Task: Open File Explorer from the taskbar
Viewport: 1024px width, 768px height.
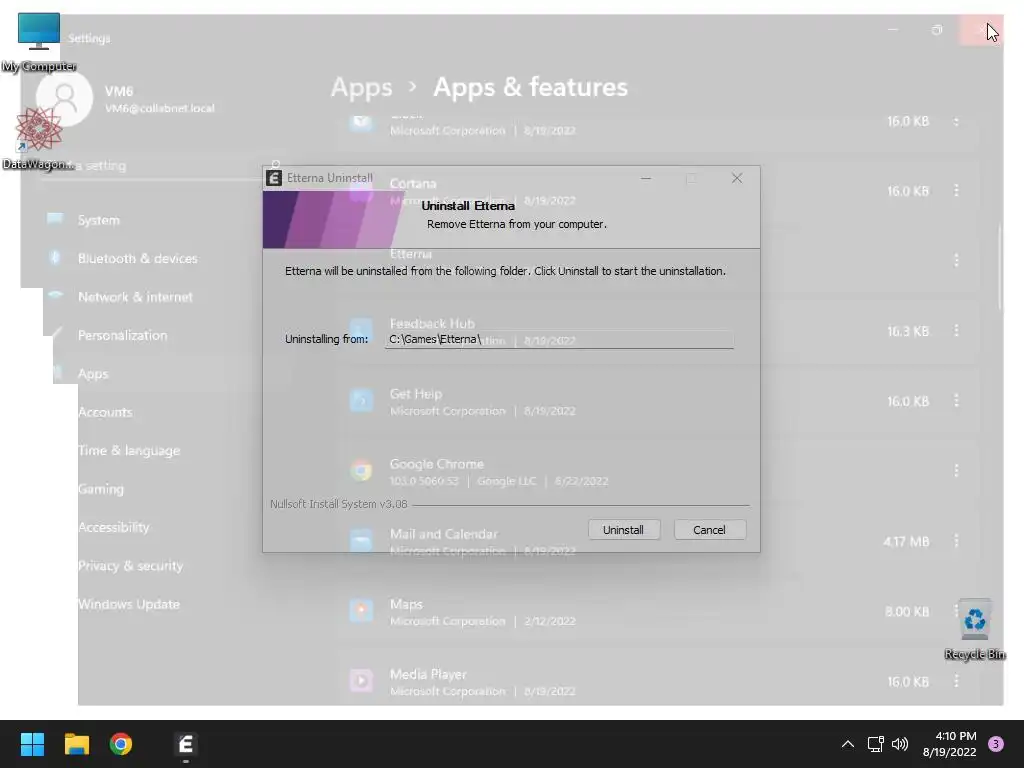Action: [76, 744]
